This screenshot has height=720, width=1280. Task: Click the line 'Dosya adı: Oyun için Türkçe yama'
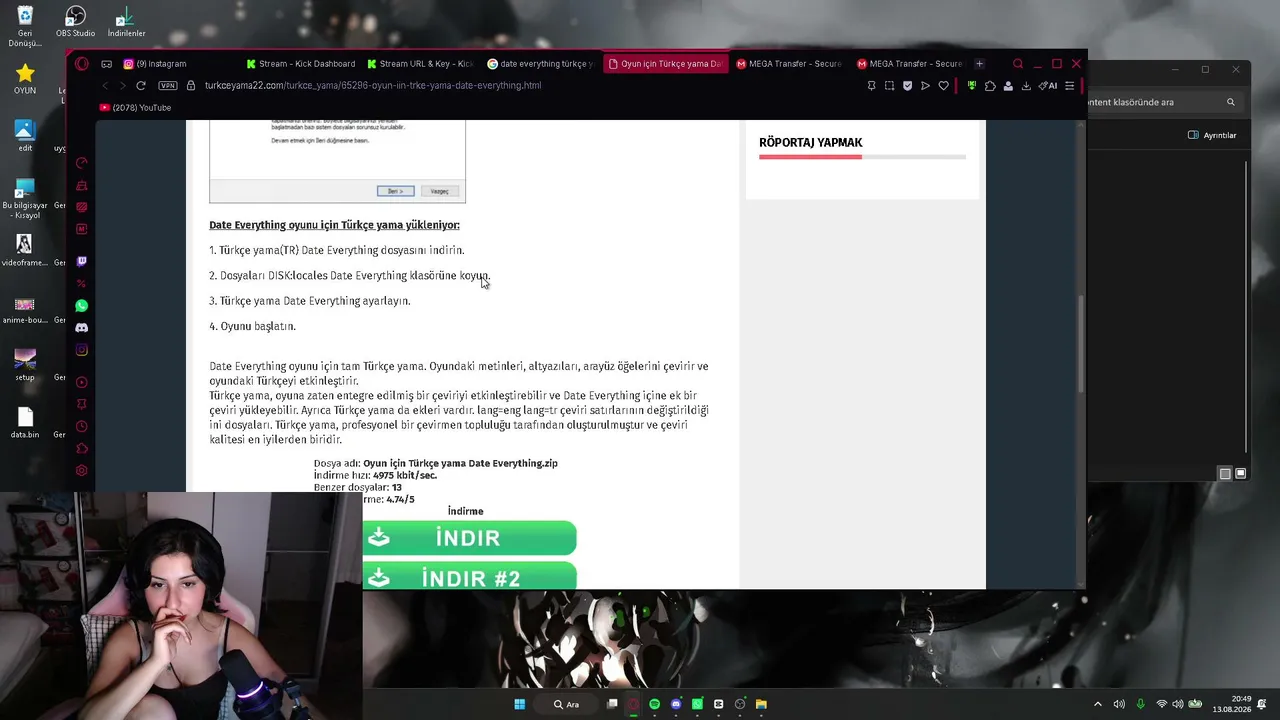click(x=436, y=463)
